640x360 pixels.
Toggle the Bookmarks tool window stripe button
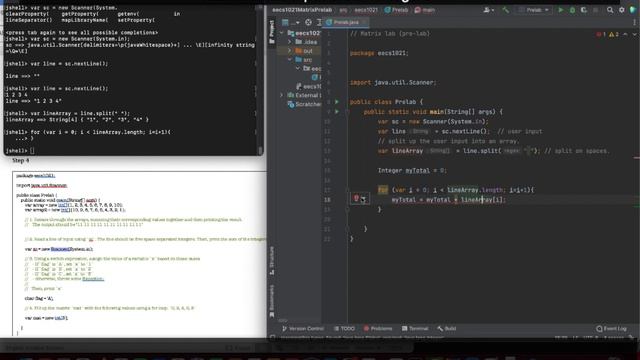(x=272, y=301)
